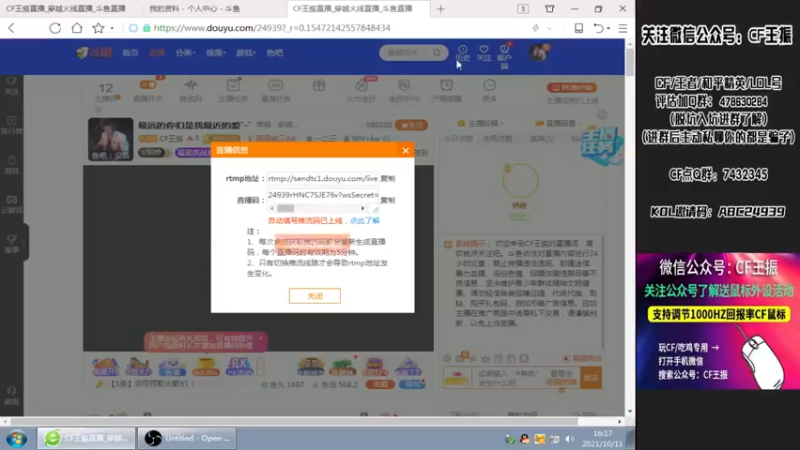Click the orange 发送 chat send button
This screenshot has height=450, width=800.
[x=591, y=378]
